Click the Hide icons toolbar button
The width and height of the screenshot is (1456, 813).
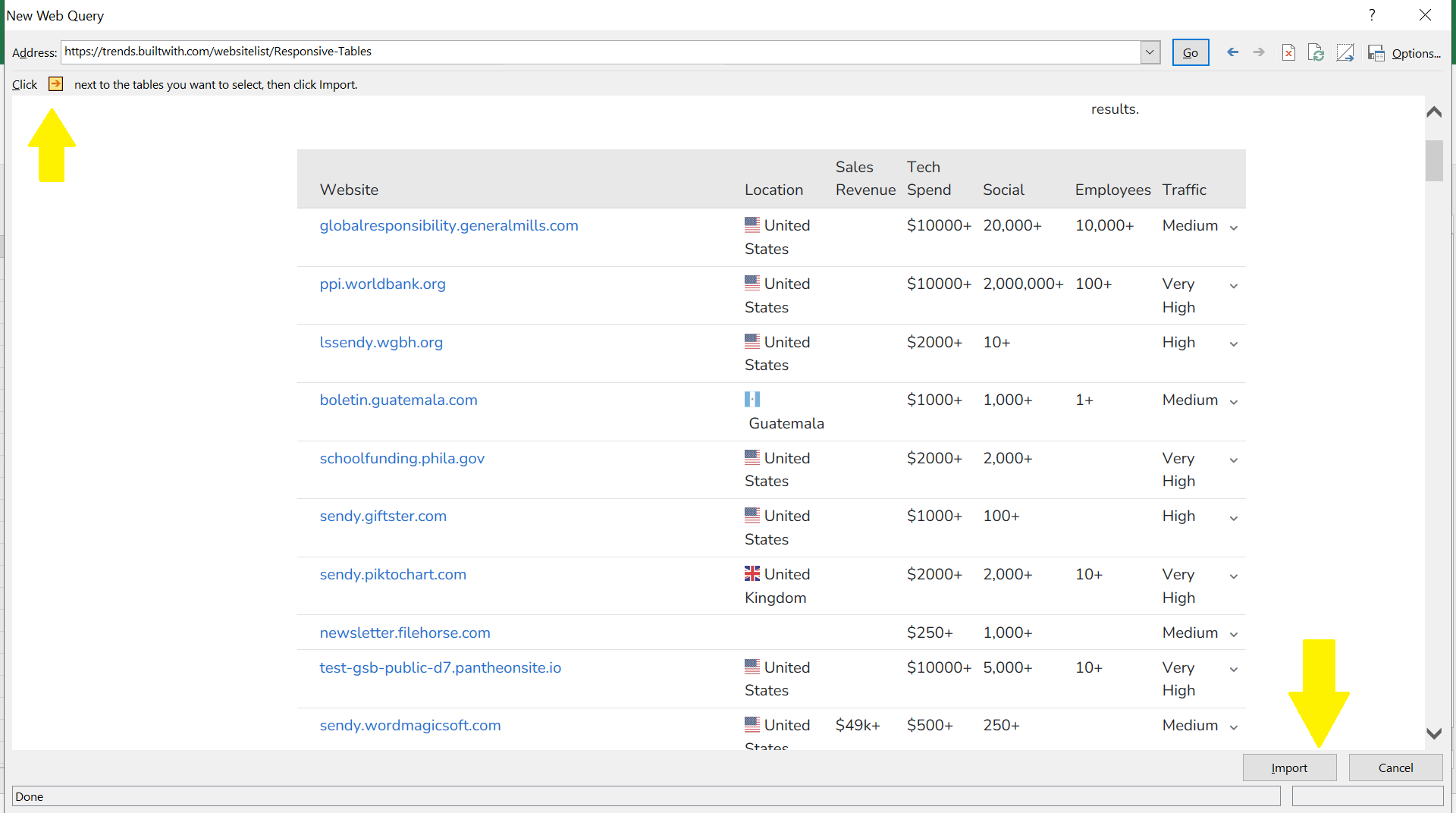coord(1345,52)
